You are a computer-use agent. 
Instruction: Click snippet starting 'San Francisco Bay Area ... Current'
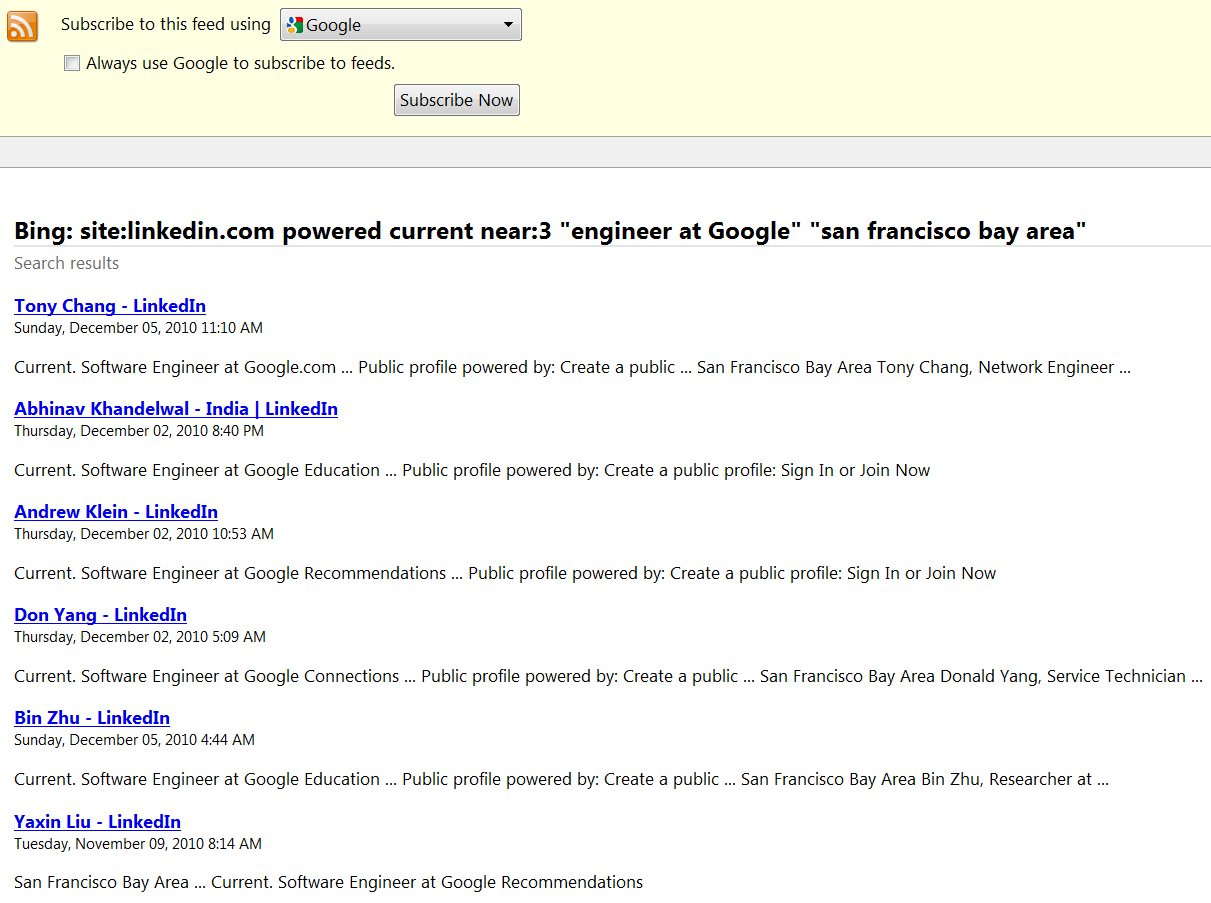(328, 882)
